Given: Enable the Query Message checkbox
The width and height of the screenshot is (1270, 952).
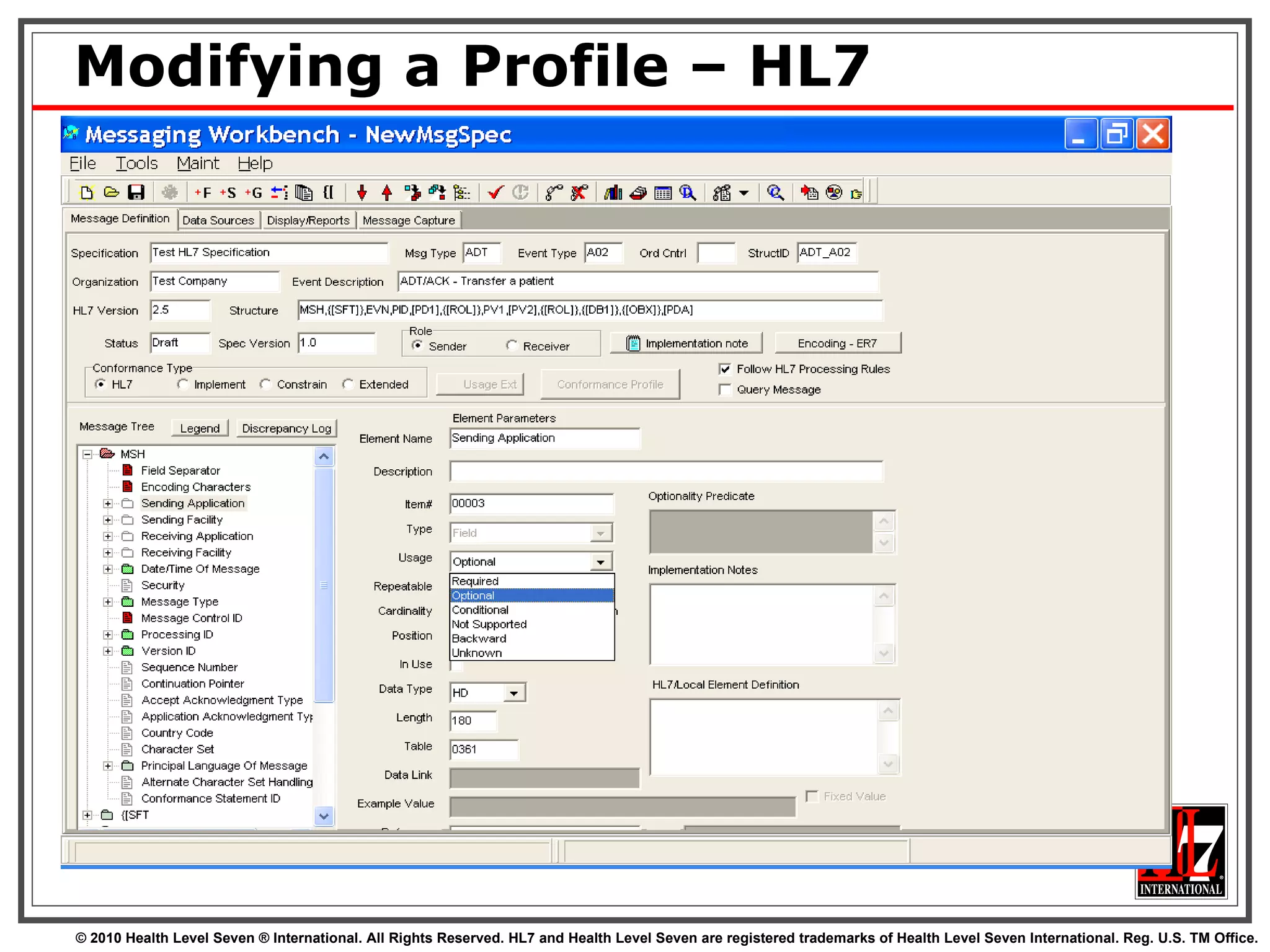Looking at the screenshot, I should point(725,389).
